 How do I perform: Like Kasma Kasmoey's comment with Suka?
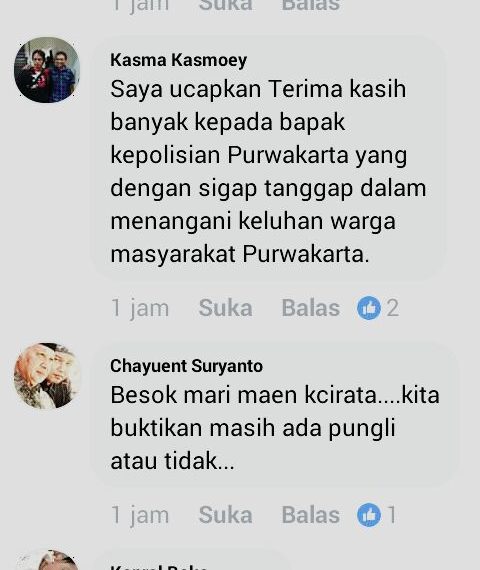click(x=225, y=308)
